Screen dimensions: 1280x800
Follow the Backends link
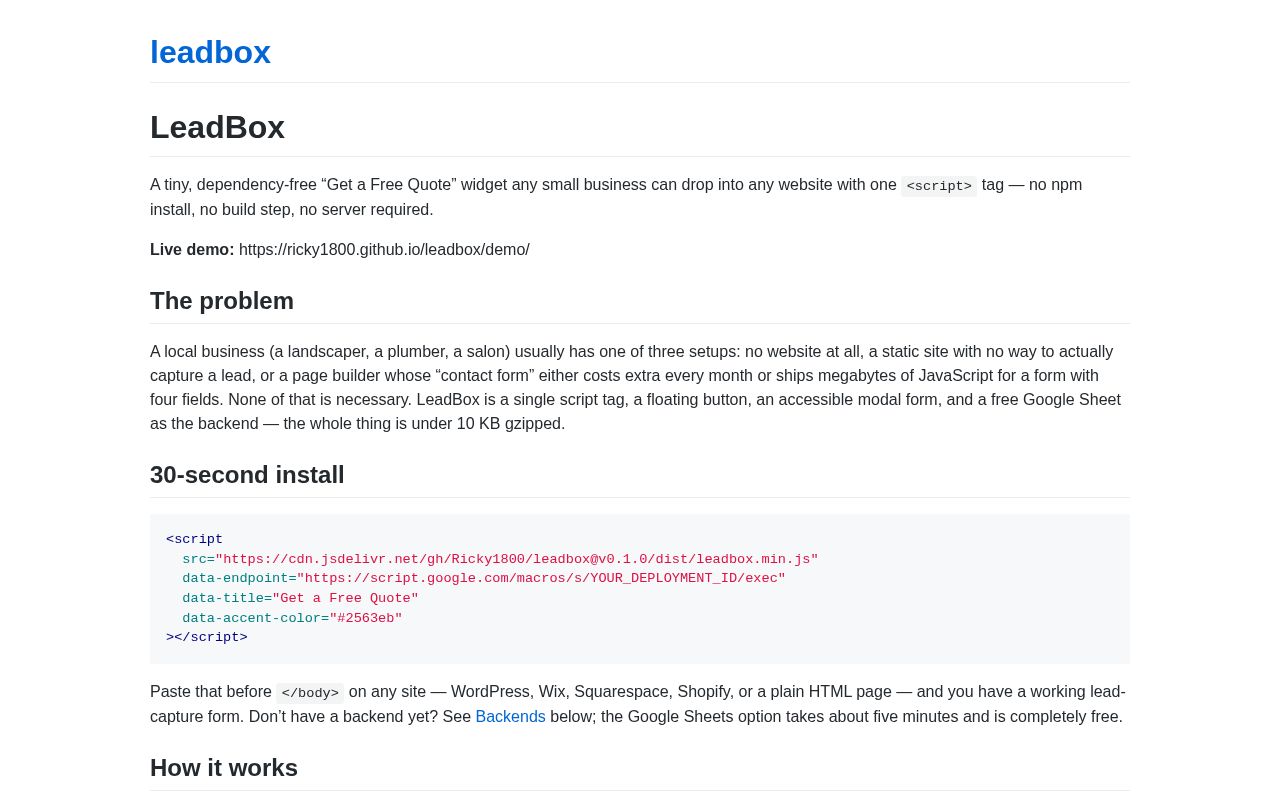pos(510,717)
